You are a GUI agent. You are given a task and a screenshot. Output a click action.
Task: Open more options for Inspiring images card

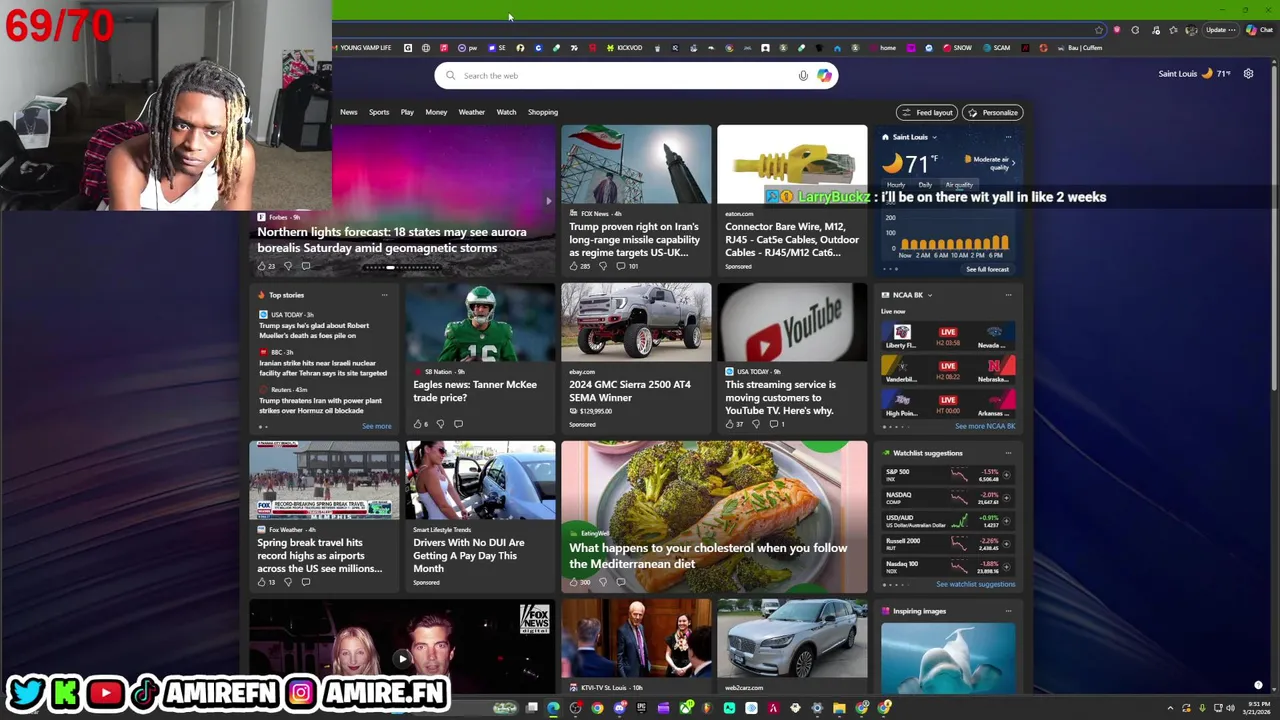tap(1008, 611)
